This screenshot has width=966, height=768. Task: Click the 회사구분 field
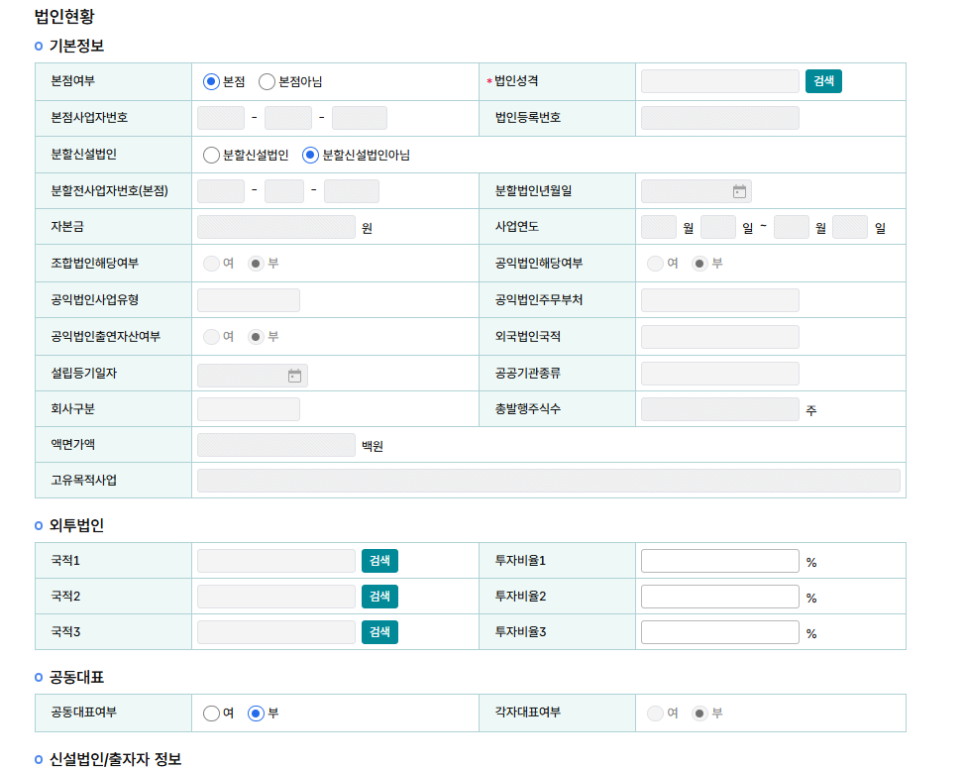pyautogui.click(x=248, y=409)
